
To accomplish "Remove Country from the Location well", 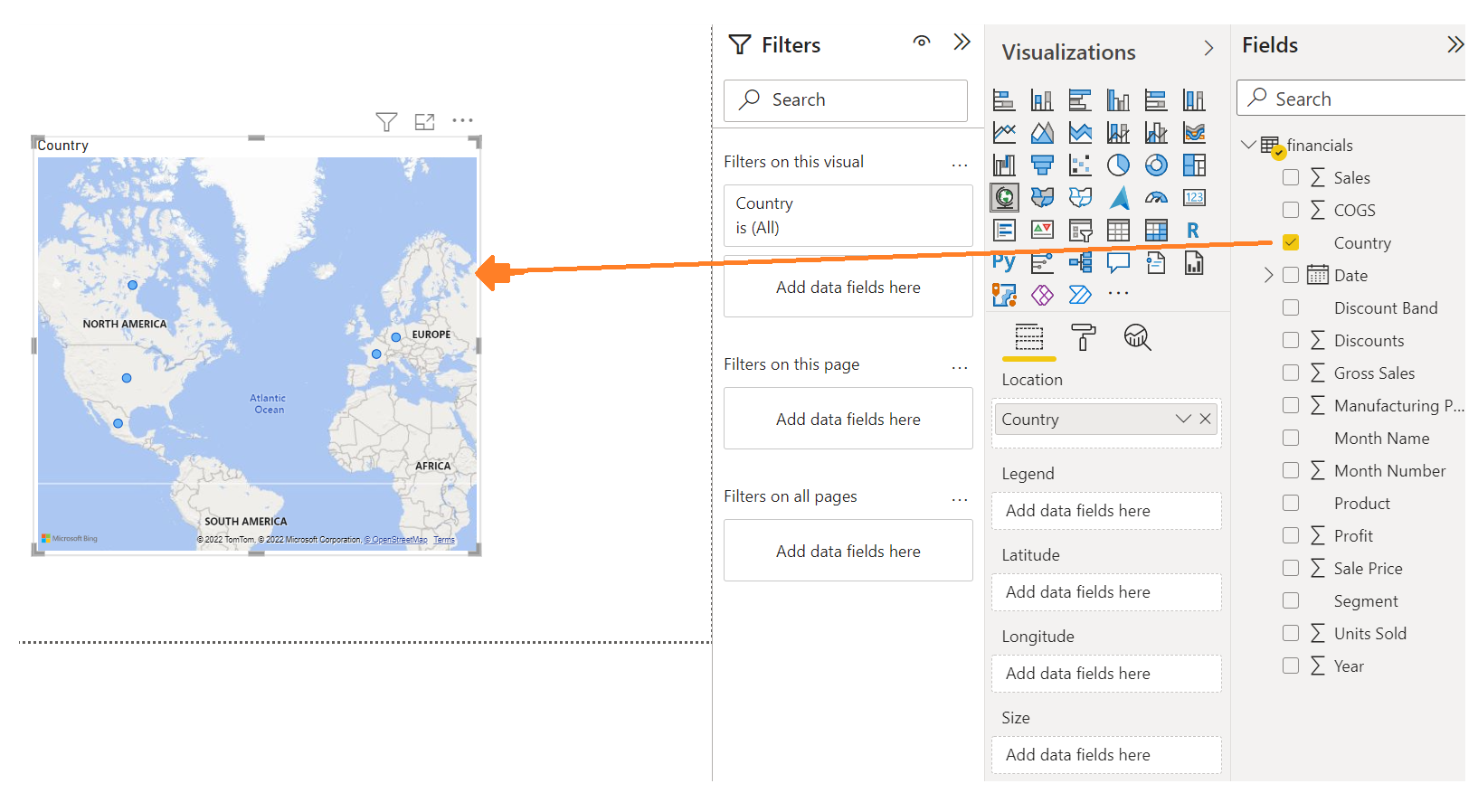I will click(1205, 419).
